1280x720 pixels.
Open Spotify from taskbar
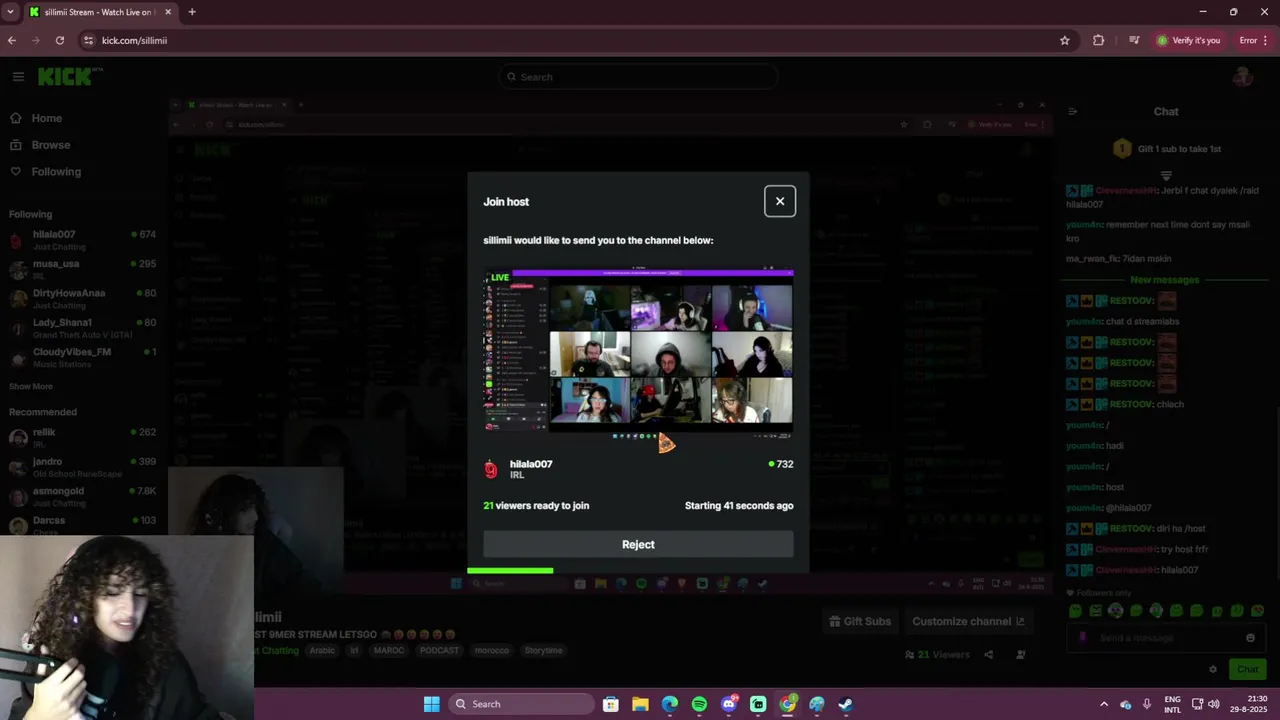[x=699, y=704]
